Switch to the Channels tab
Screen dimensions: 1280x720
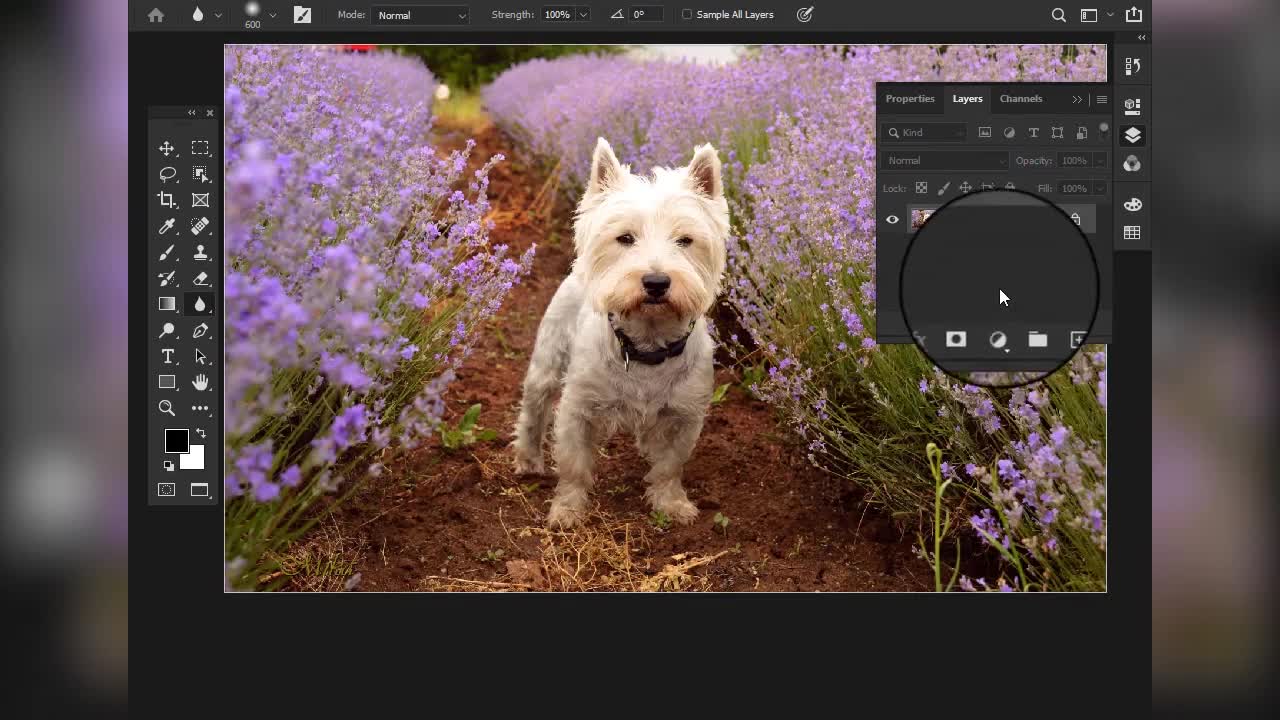[1020, 99]
